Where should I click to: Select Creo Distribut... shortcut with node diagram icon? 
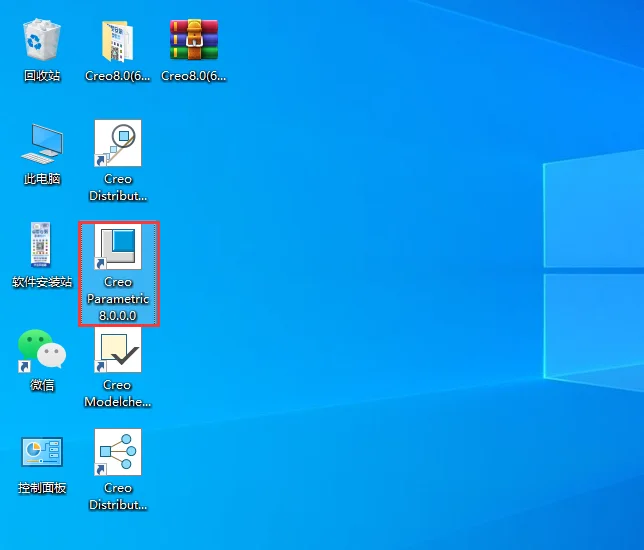118,452
